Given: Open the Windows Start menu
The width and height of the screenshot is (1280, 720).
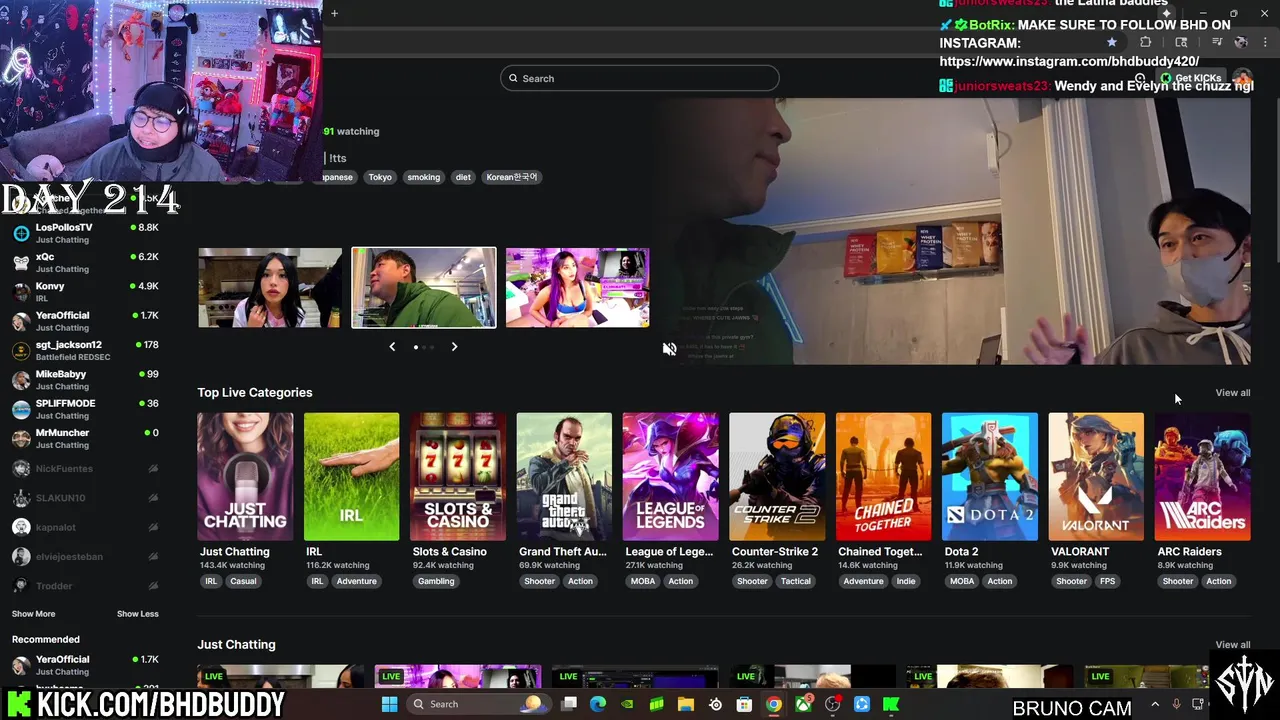Looking at the screenshot, I should point(390,704).
